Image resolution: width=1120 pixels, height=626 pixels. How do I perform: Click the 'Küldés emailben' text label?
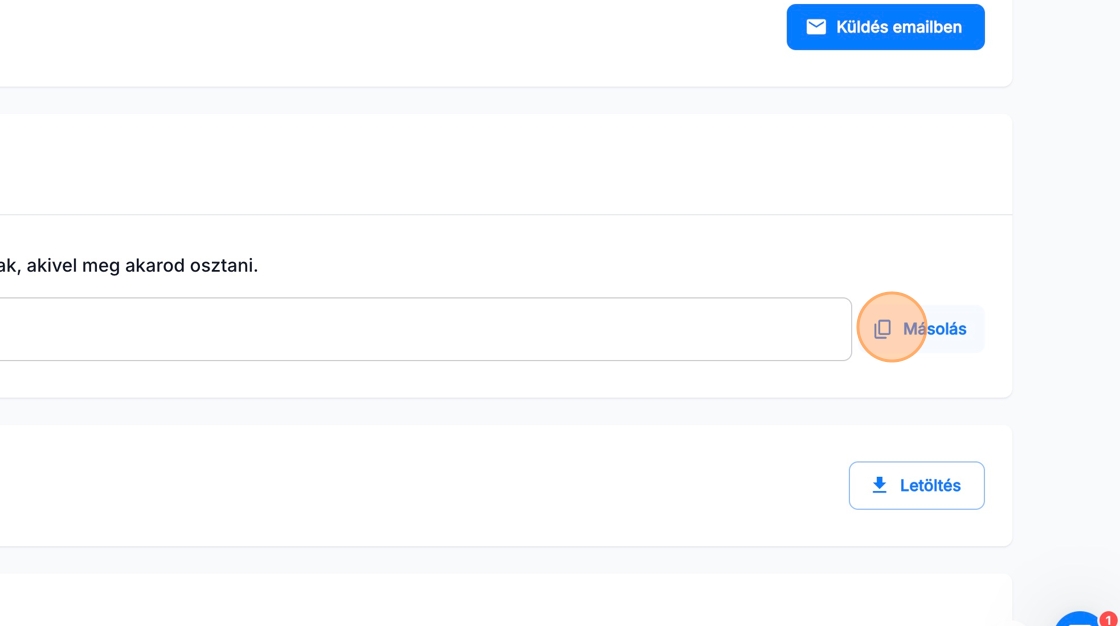tap(898, 27)
